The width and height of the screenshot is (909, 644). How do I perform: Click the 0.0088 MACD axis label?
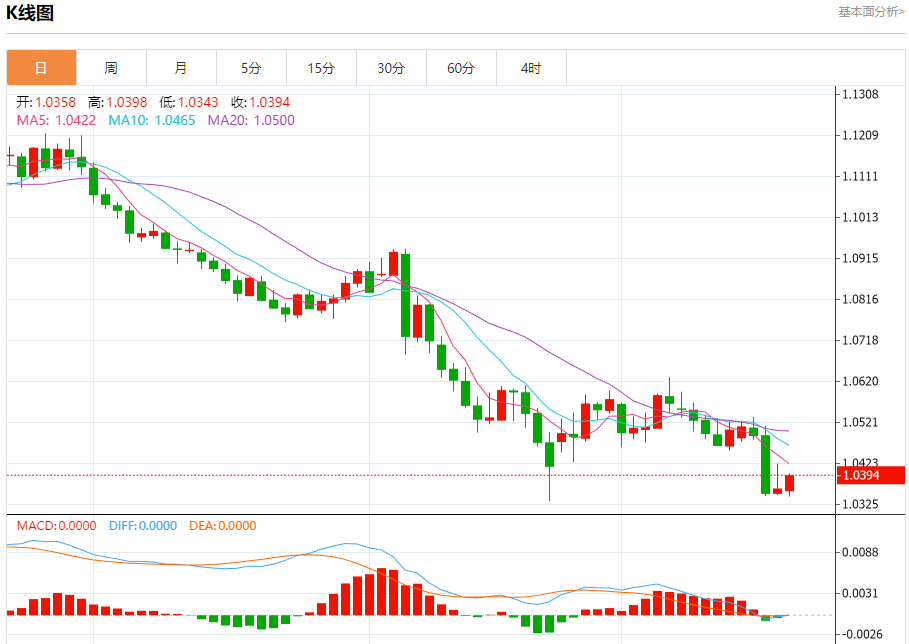(x=860, y=552)
